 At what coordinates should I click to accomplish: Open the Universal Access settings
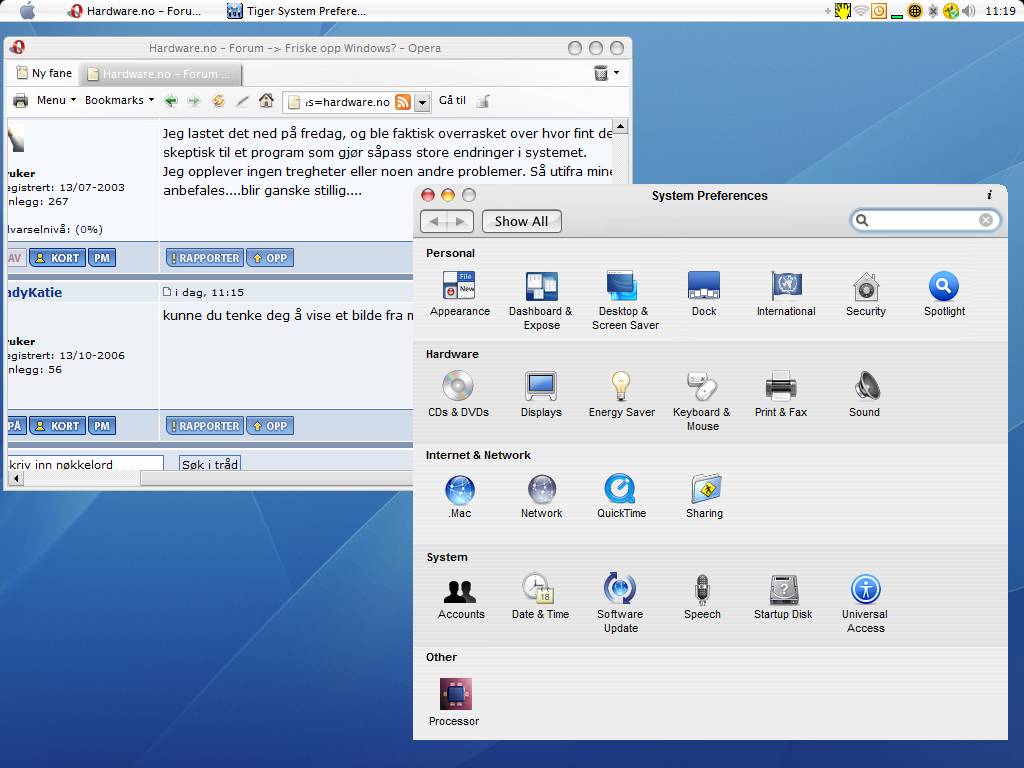[865, 590]
